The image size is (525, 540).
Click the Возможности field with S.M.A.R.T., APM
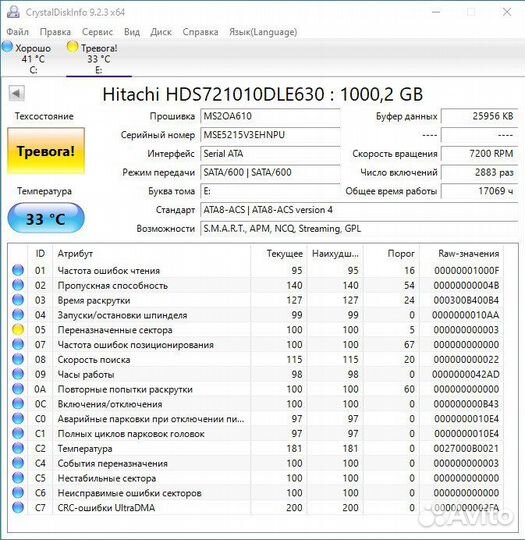(x=359, y=229)
